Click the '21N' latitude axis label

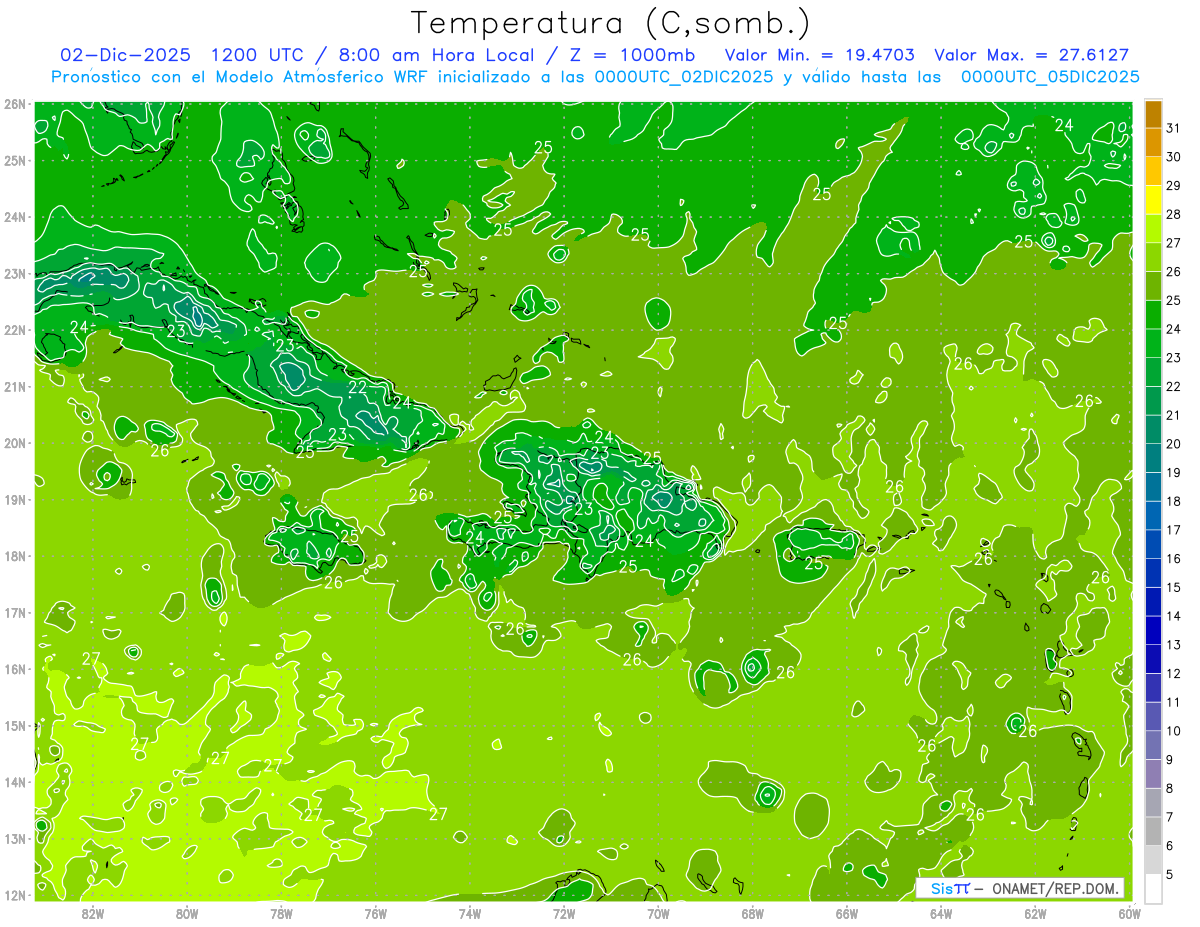point(15,386)
